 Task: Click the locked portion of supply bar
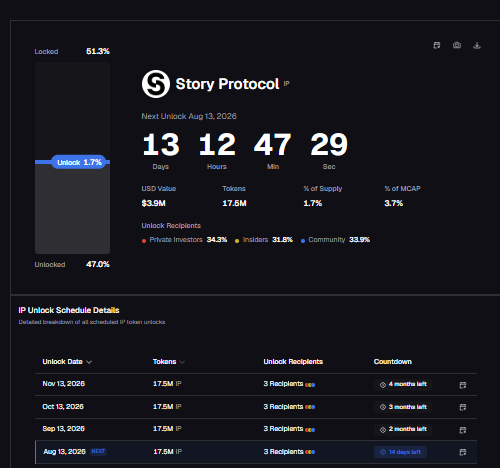coord(72,111)
